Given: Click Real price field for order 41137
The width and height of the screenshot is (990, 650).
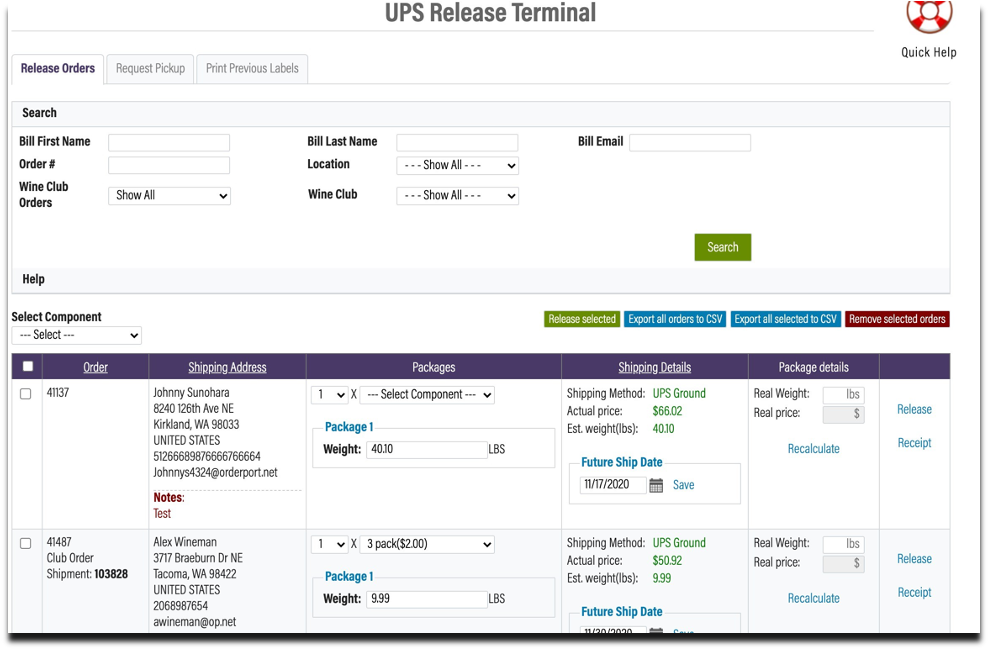Looking at the screenshot, I should tap(843, 415).
